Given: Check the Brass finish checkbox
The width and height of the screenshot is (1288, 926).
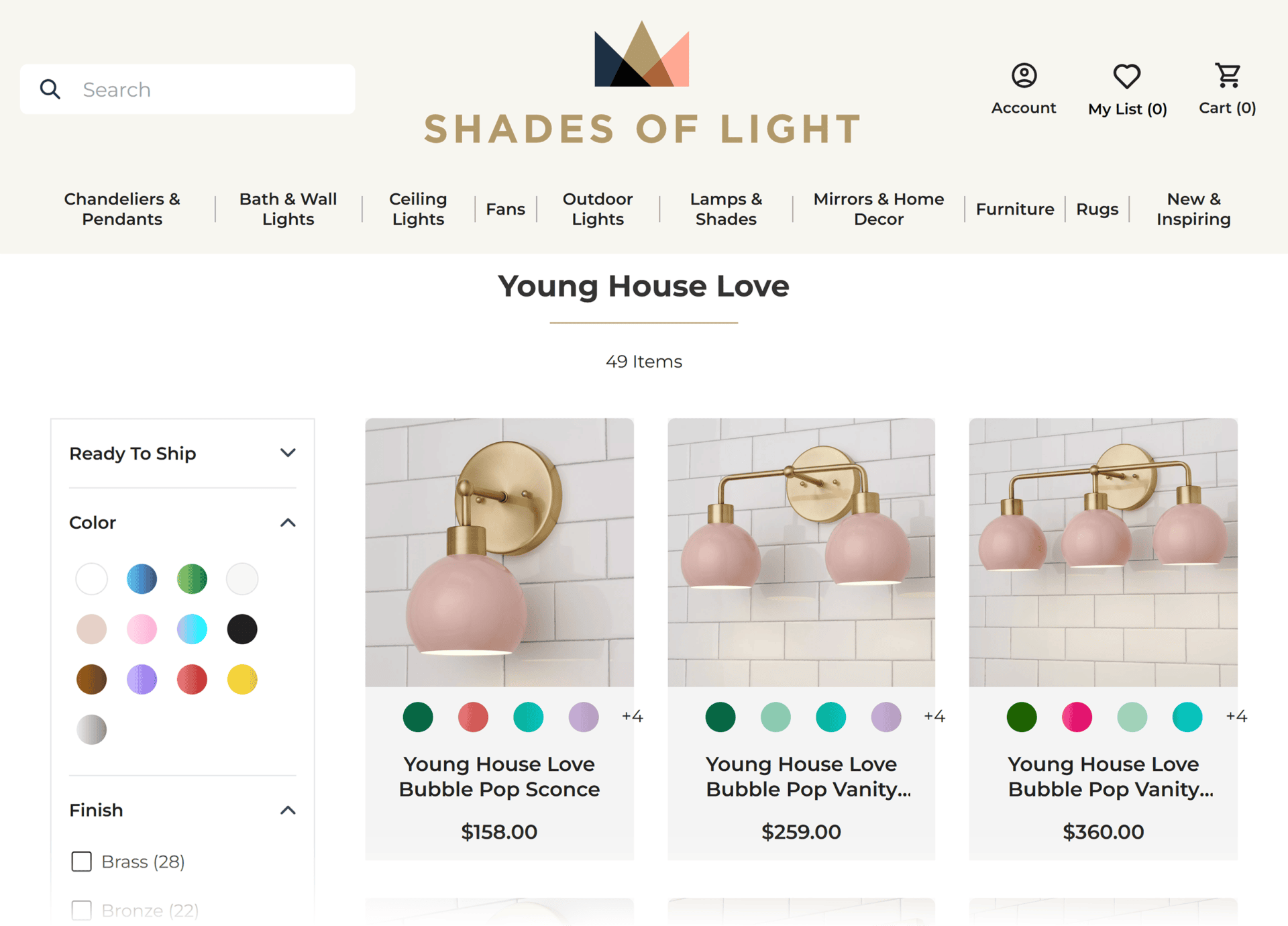Looking at the screenshot, I should 82,862.
